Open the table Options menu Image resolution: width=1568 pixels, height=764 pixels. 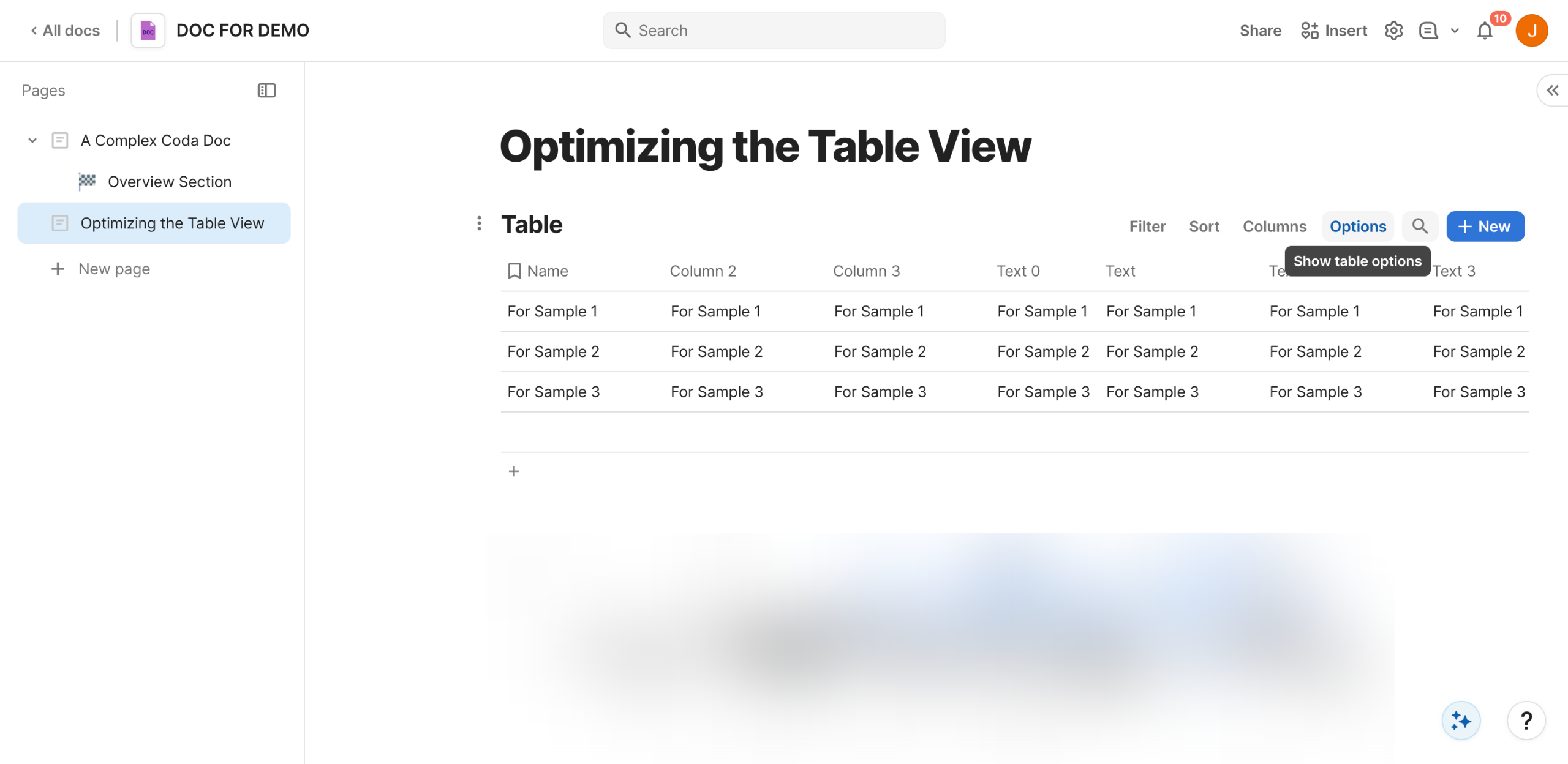coord(1357,227)
